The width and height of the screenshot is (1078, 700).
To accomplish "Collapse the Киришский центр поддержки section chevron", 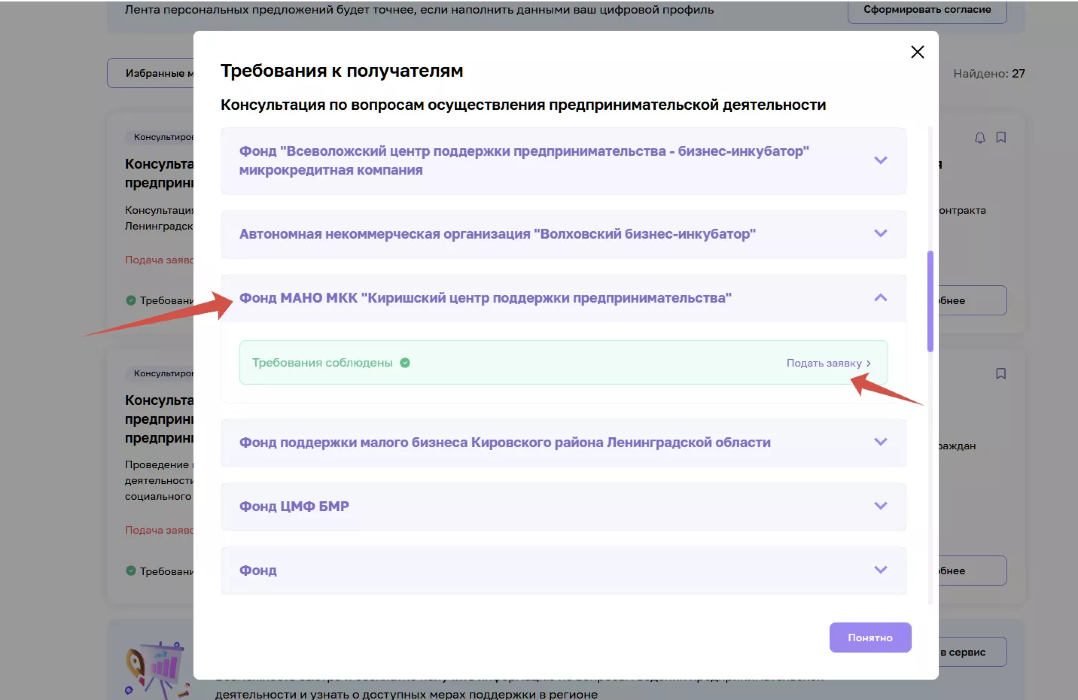I will 880,298.
